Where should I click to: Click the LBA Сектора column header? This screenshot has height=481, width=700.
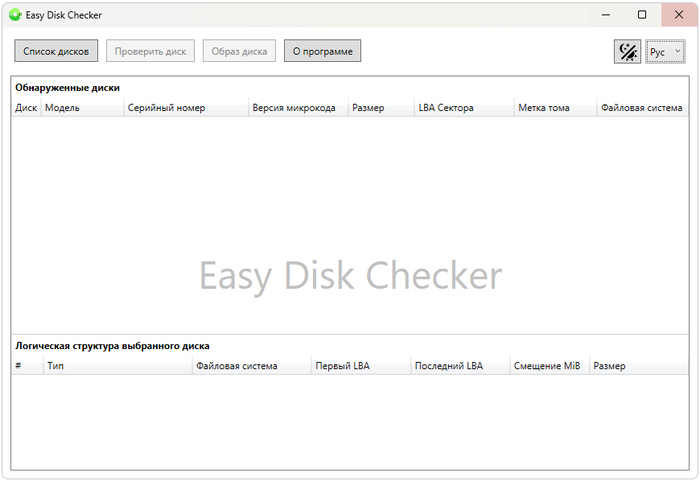pyautogui.click(x=464, y=108)
